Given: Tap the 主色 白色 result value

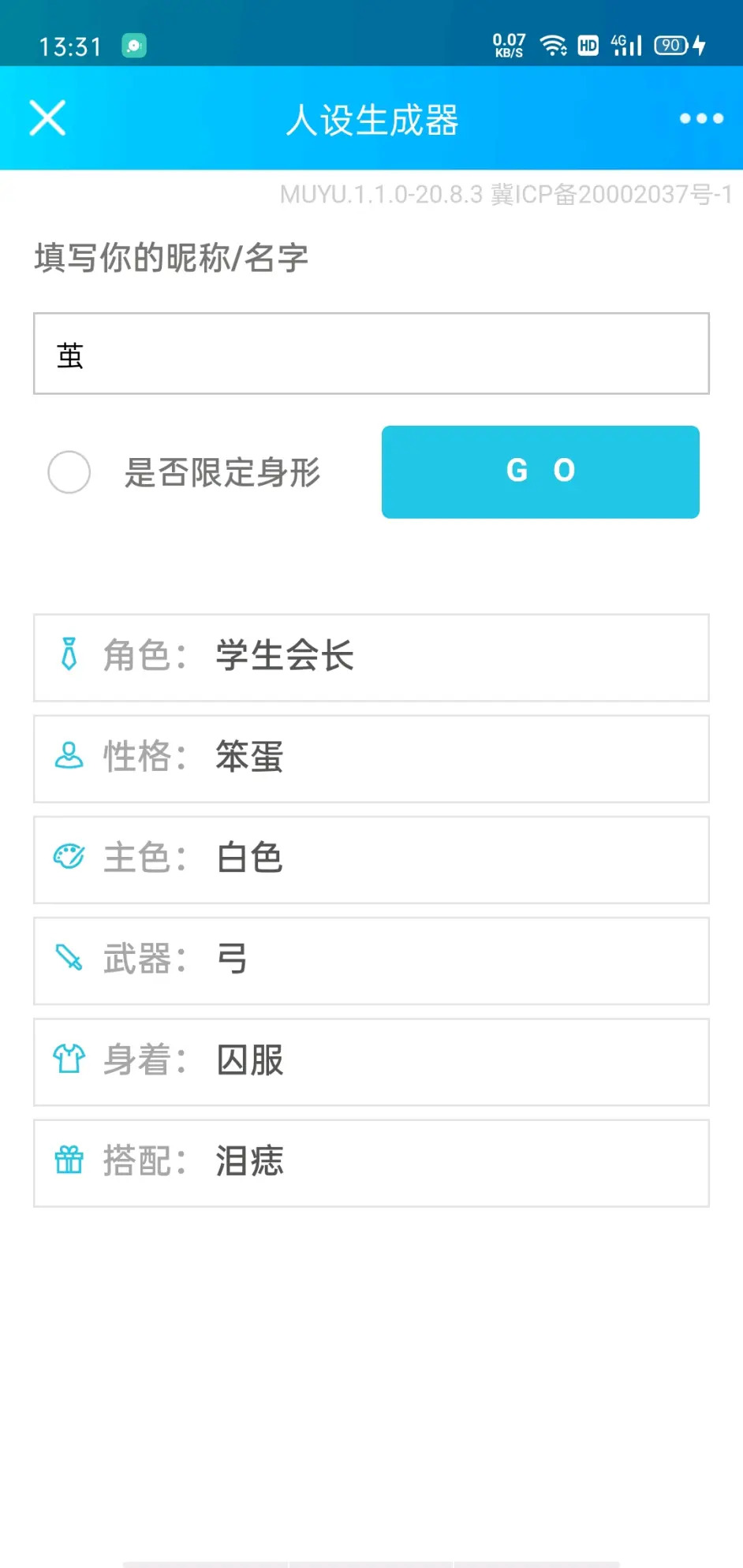Looking at the screenshot, I should [249, 858].
